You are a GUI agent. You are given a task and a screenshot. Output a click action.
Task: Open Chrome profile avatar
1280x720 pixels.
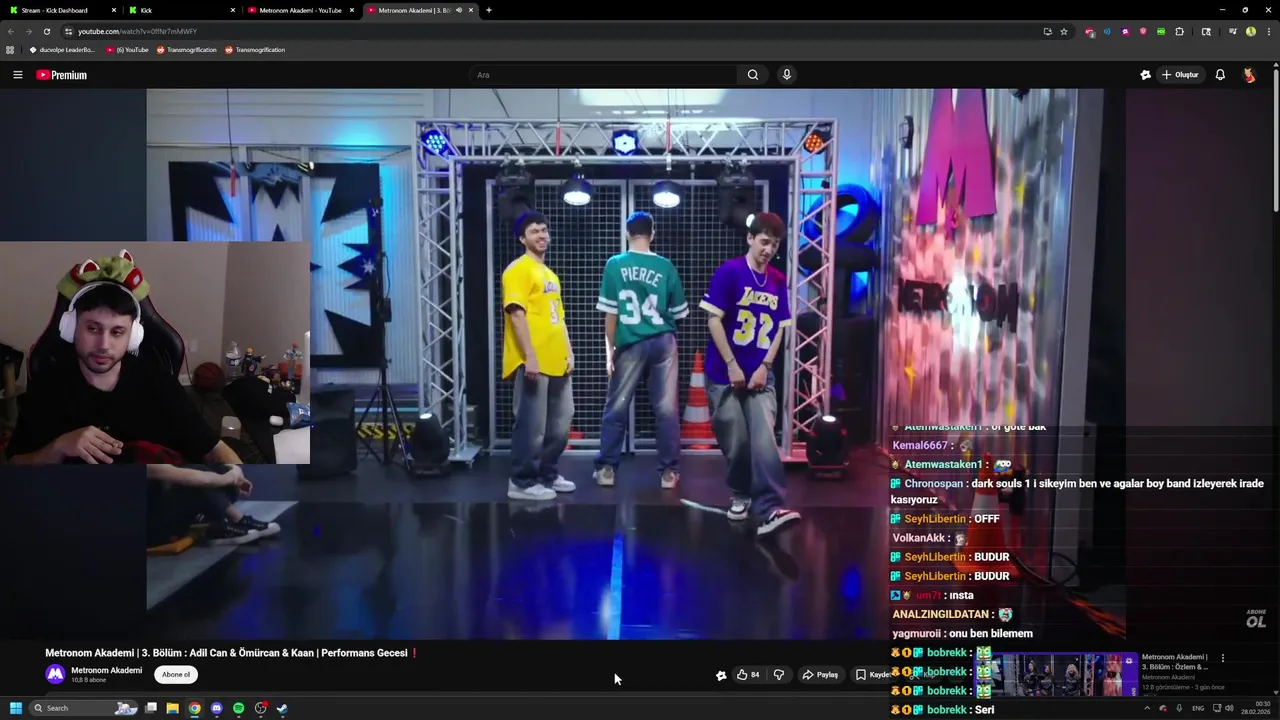(1251, 31)
